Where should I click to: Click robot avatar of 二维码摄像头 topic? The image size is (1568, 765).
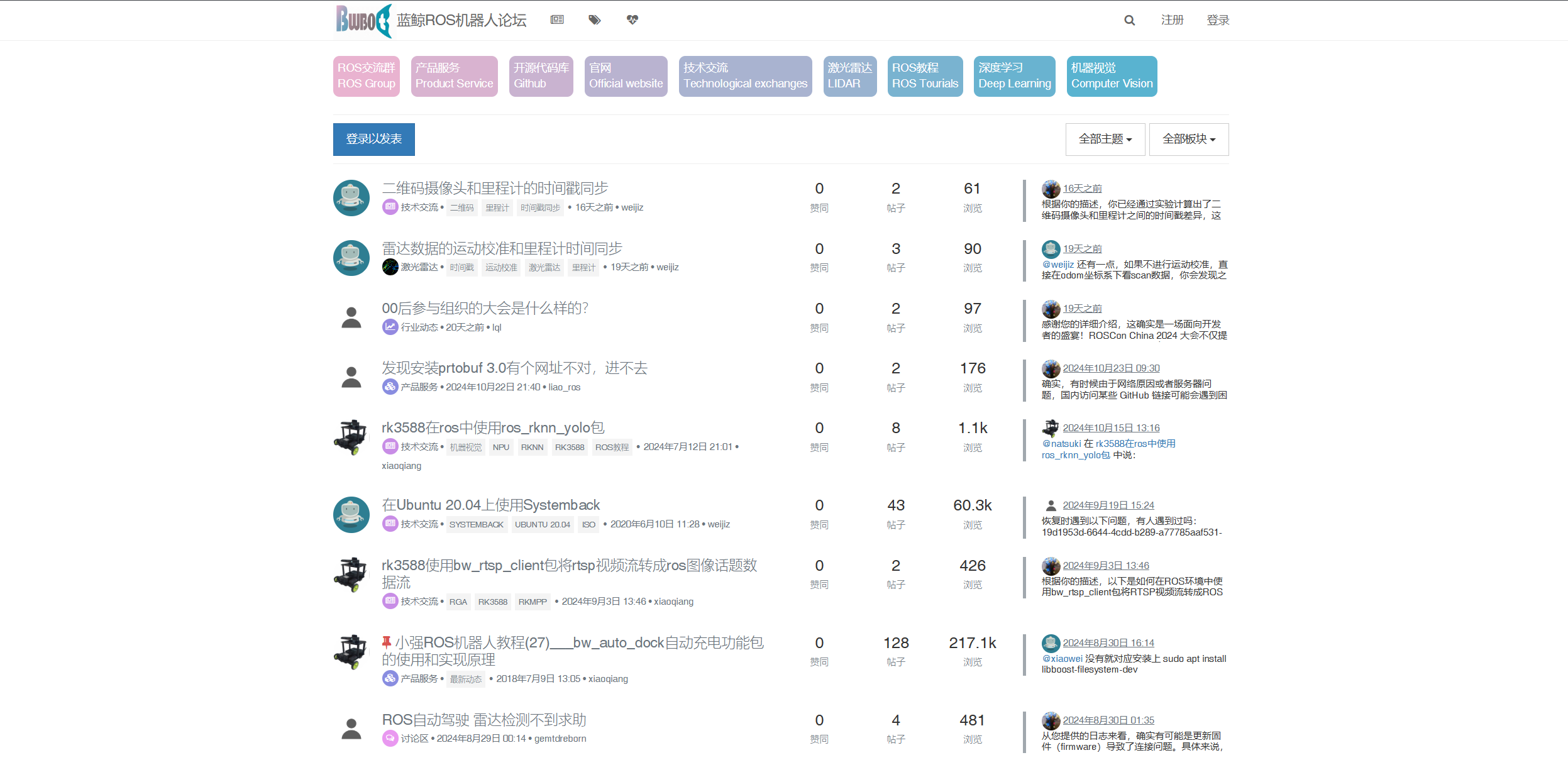click(x=351, y=198)
